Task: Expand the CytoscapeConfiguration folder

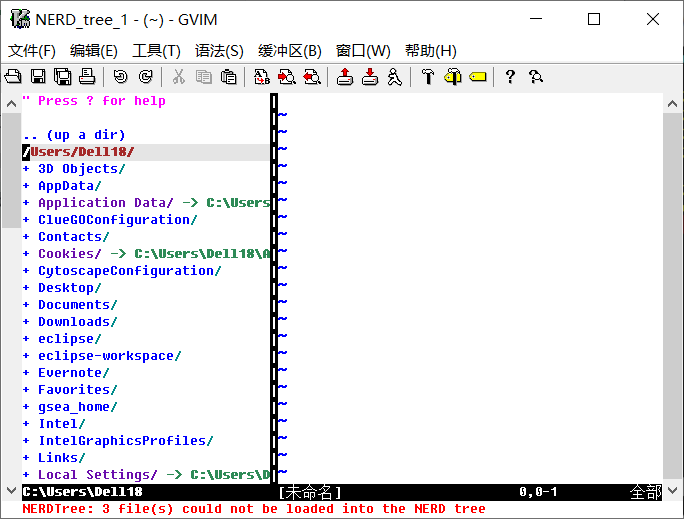Action: pyautogui.click(x=26, y=271)
